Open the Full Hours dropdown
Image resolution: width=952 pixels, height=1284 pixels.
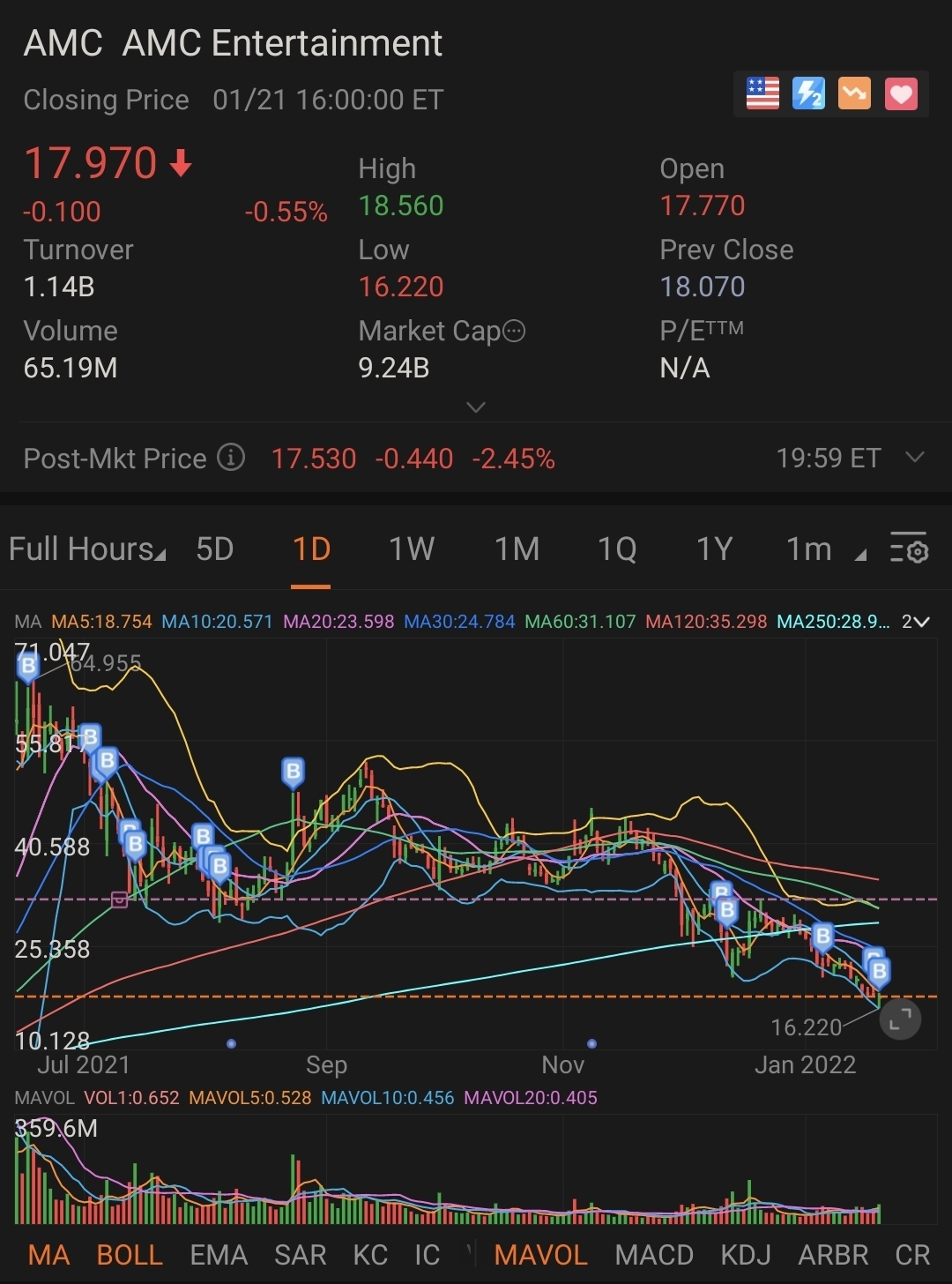click(x=86, y=549)
